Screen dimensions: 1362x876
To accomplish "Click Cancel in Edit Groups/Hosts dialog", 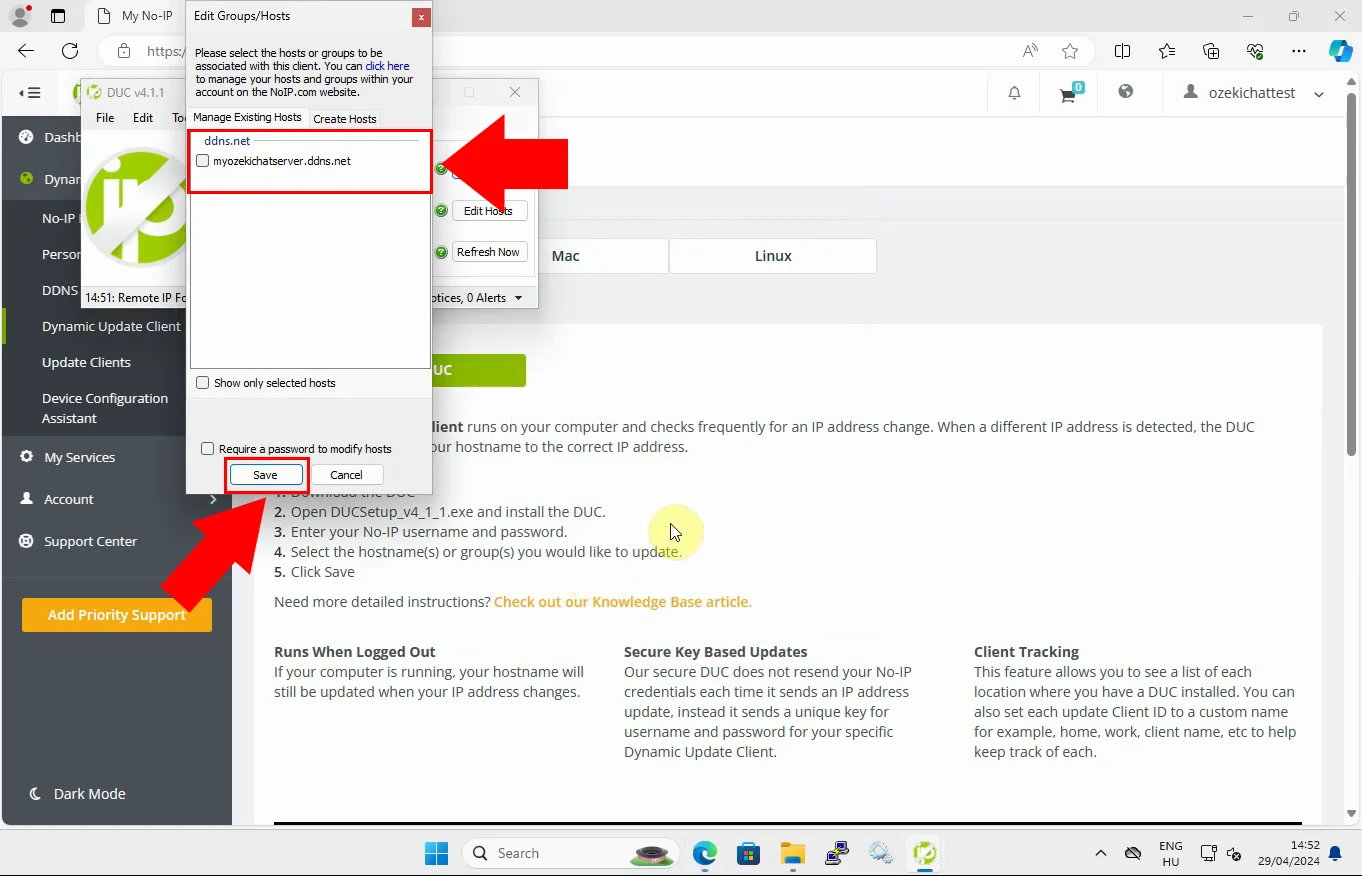I will 346,475.
